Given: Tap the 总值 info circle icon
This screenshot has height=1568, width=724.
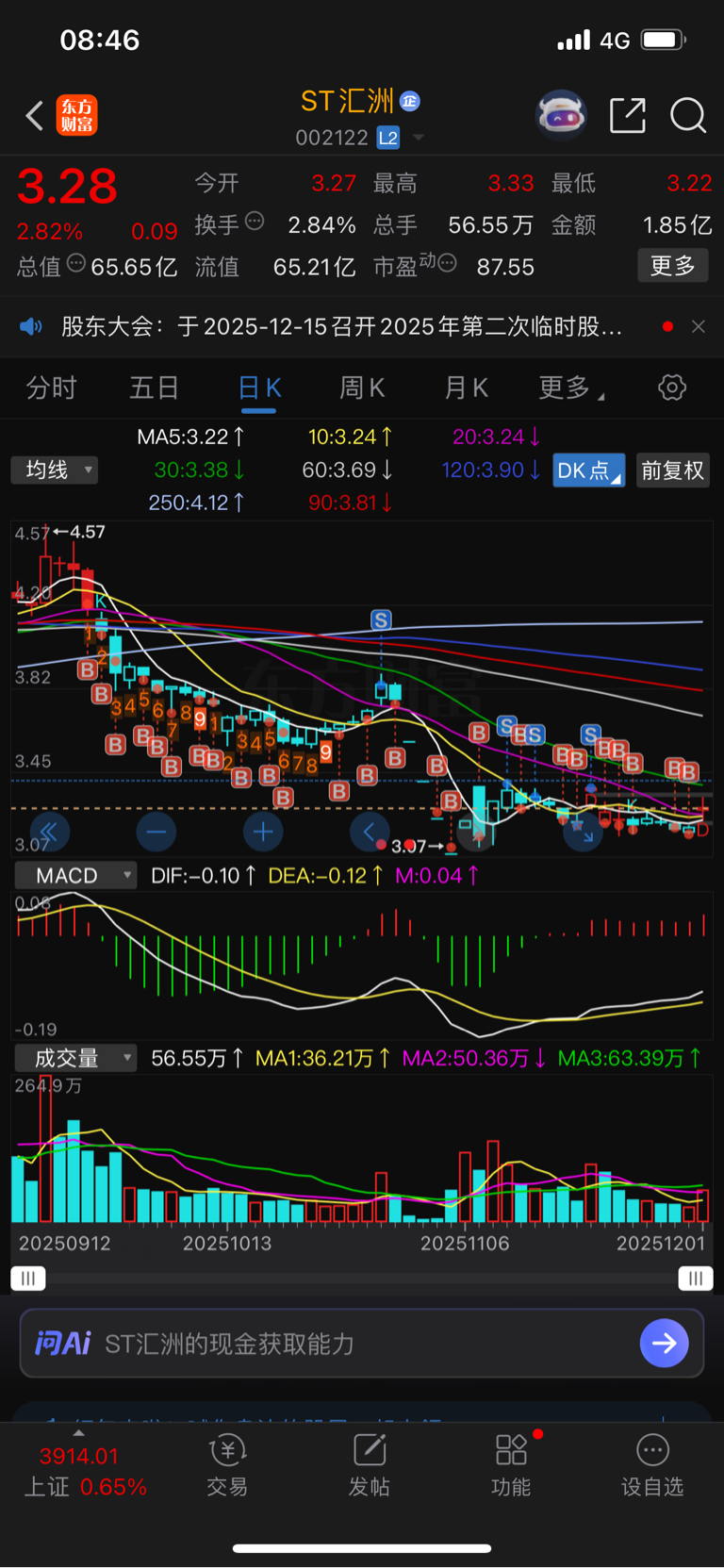Looking at the screenshot, I should click(x=76, y=263).
